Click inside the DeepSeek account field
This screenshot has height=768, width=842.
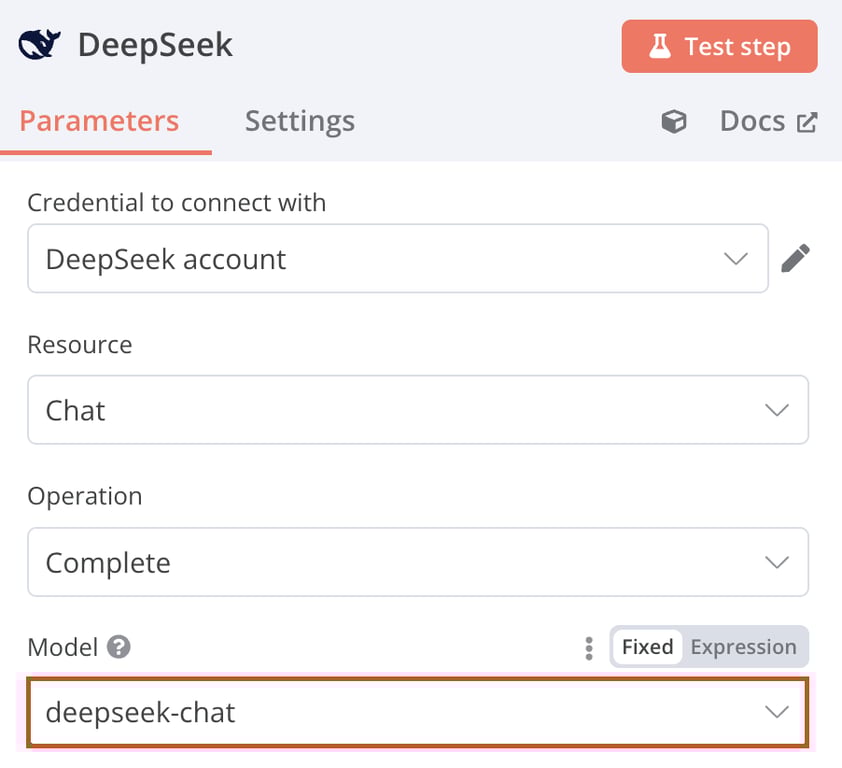coord(300,258)
